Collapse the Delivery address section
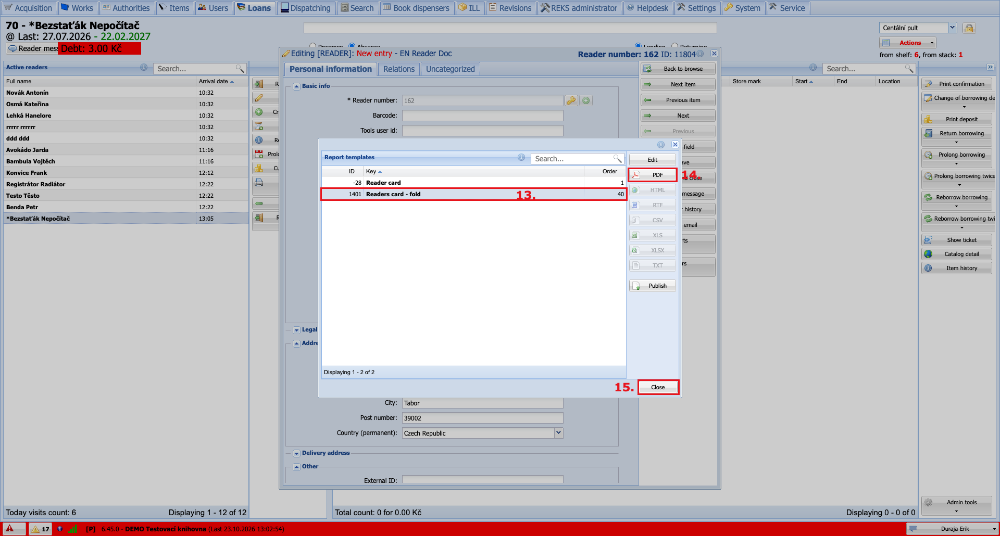 pyautogui.click(x=296, y=454)
